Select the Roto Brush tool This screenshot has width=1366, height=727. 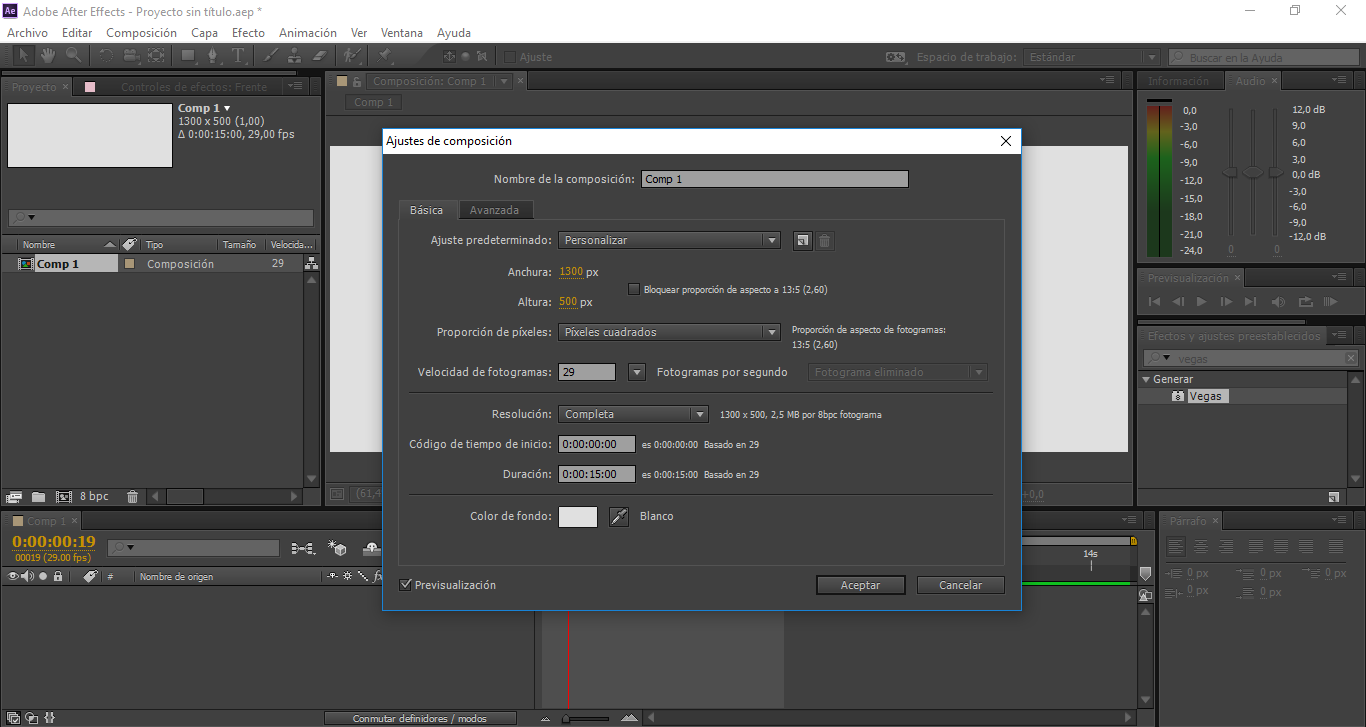coord(352,56)
